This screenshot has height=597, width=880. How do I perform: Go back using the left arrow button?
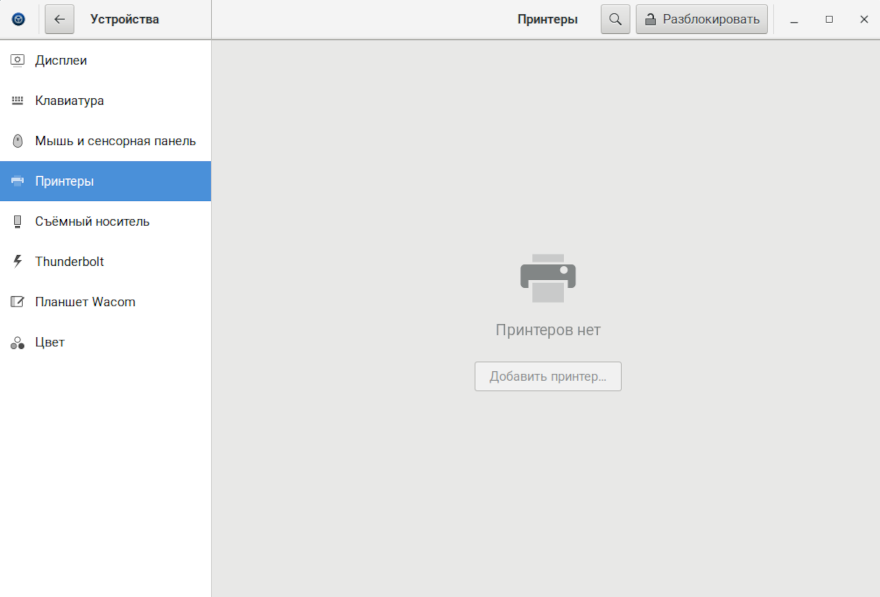pyautogui.click(x=59, y=19)
